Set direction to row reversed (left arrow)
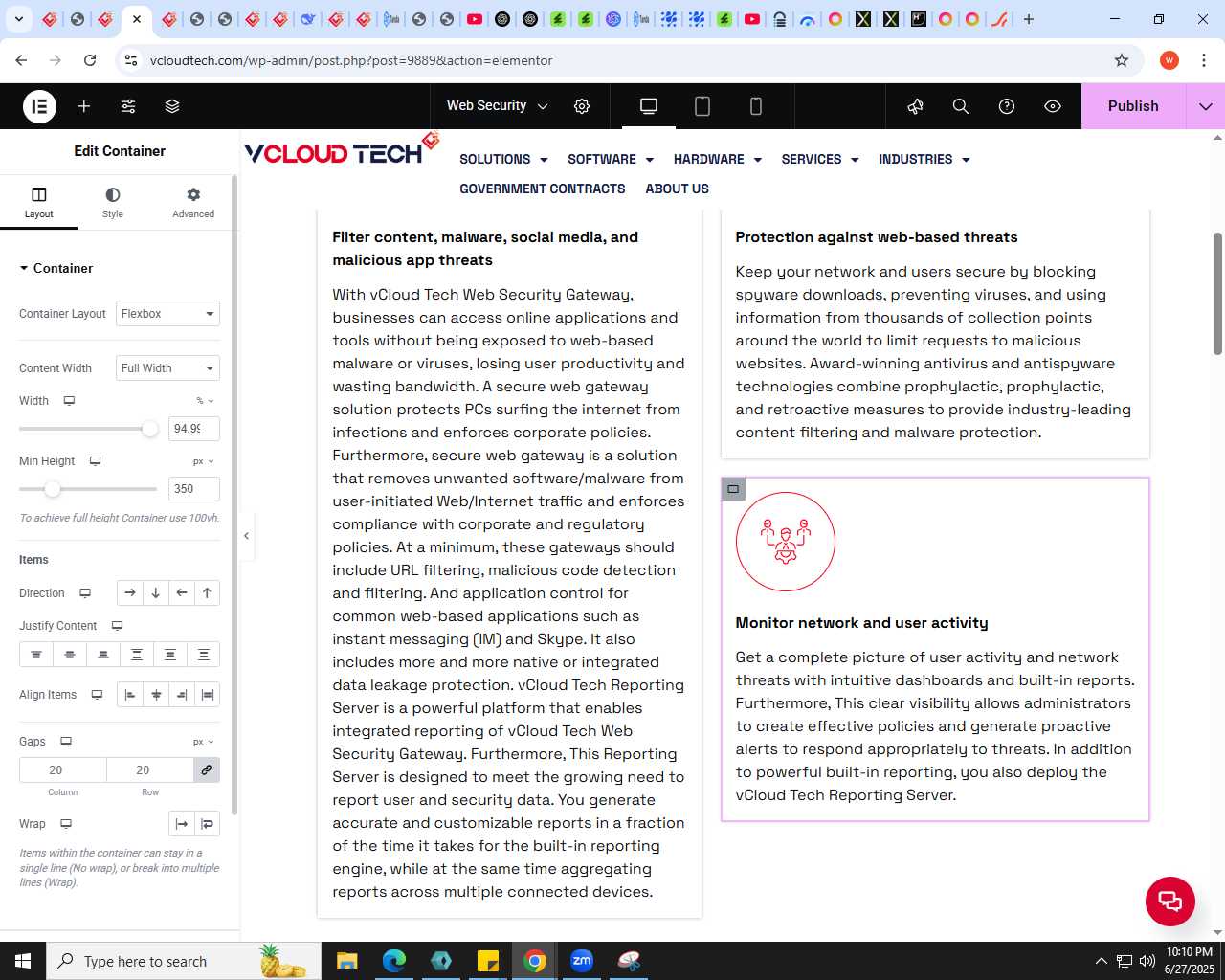This screenshot has height=980, width=1225. point(181,593)
